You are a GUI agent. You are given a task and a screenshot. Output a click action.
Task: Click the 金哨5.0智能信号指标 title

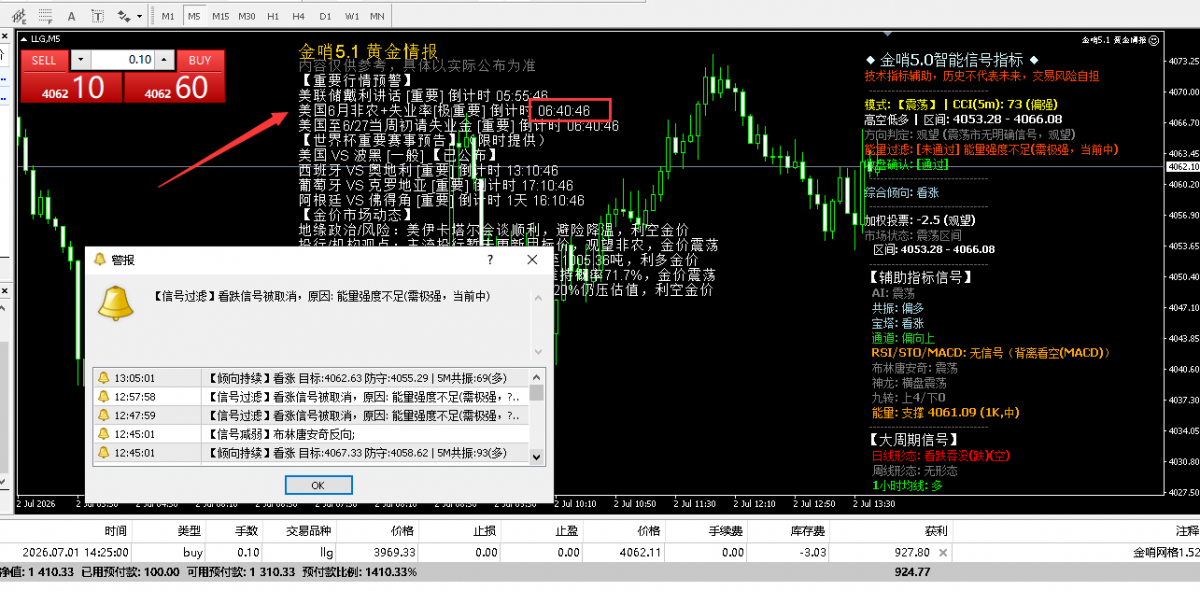click(951, 60)
